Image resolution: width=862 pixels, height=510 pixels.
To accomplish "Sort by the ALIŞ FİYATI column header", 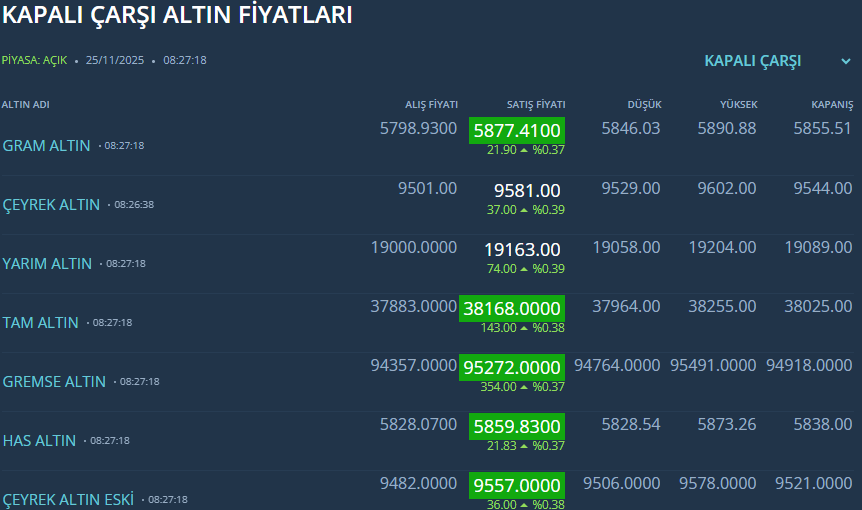I will [431, 105].
